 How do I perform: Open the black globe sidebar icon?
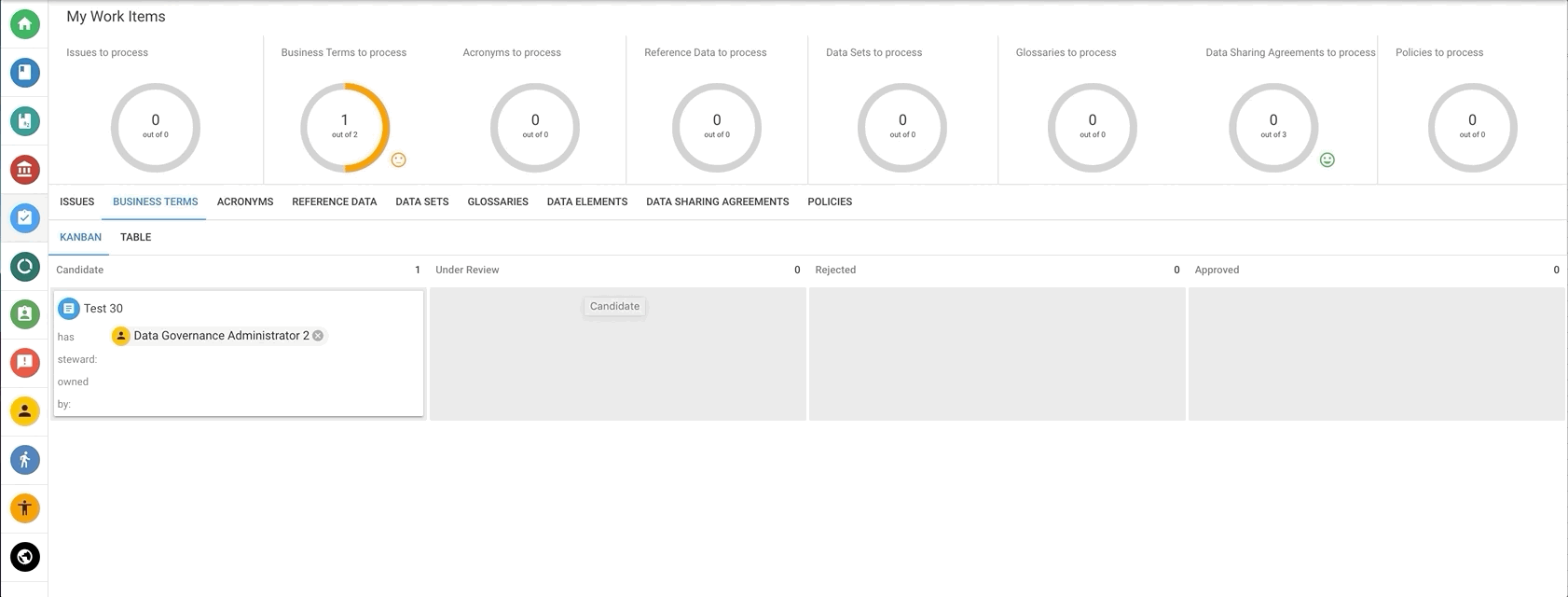coord(25,557)
